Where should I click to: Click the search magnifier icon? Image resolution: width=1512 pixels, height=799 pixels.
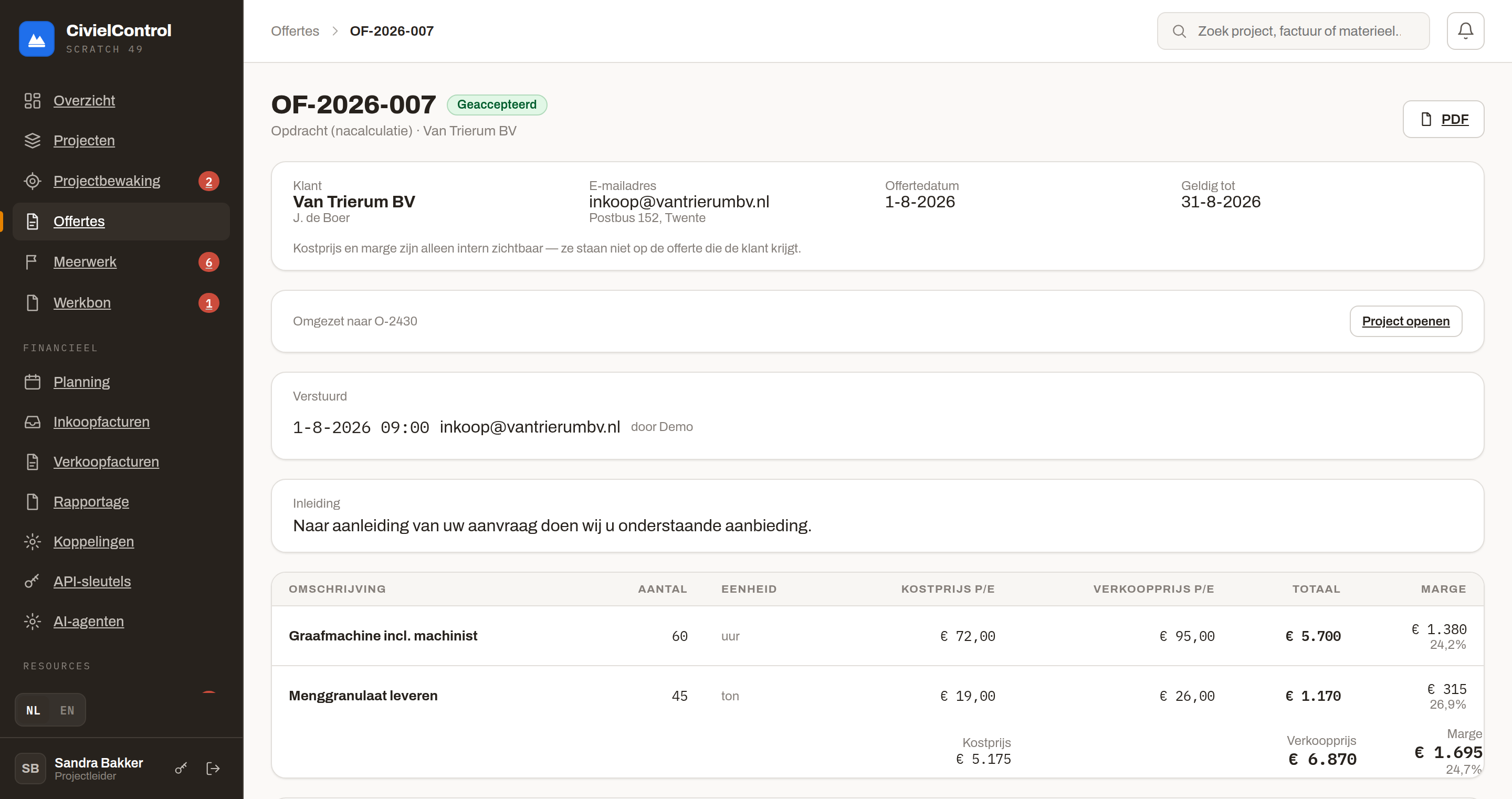click(1179, 31)
